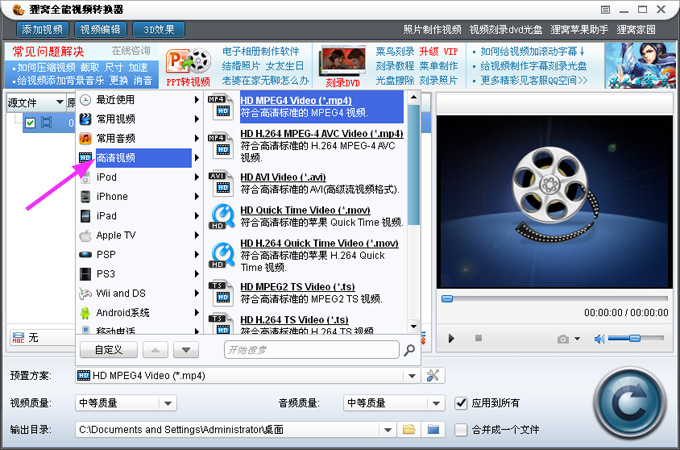Open snapshot options dropdown arrow
The height and width of the screenshot is (450, 680).
577,339
